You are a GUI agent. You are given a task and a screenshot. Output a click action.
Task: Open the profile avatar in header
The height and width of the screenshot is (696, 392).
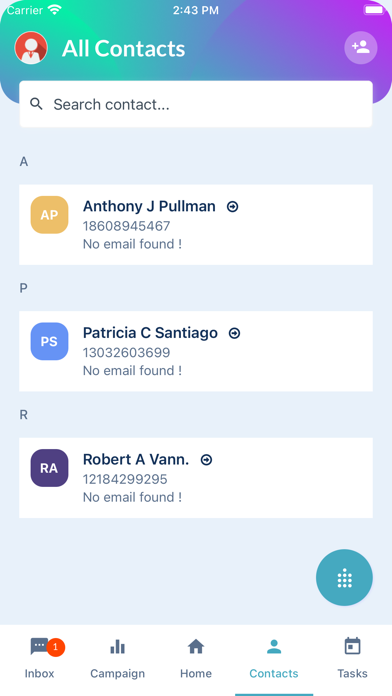pyautogui.click(x=31, y=47)
